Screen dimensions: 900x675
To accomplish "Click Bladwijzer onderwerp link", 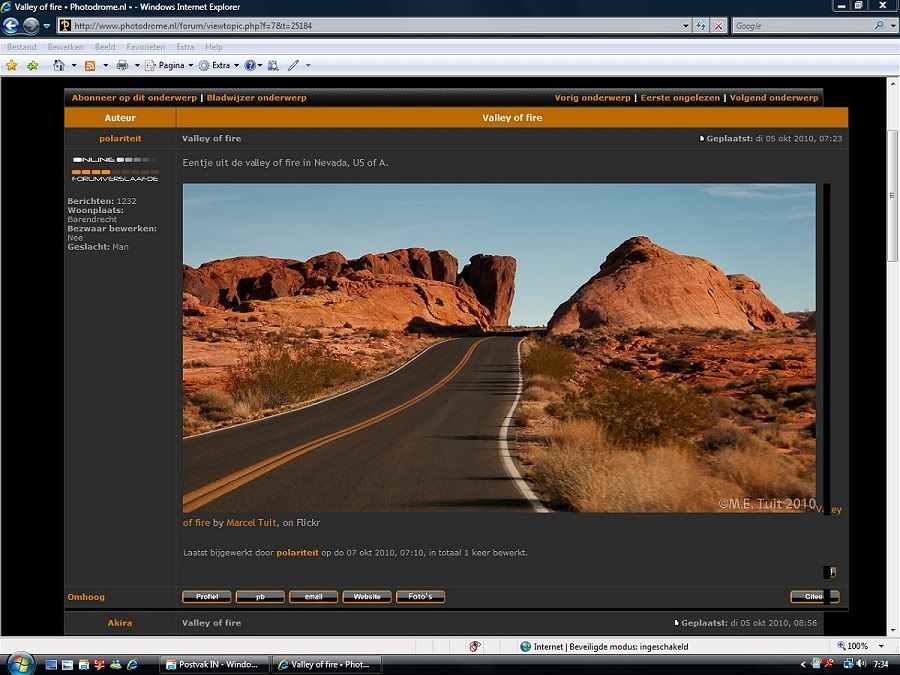I will point(257,98).
